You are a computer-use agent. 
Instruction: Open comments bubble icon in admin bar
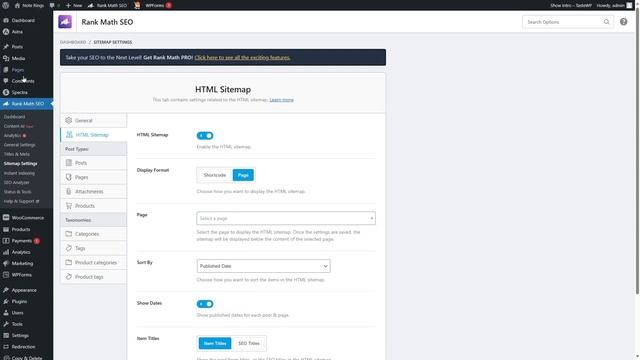tap(52, 5)
